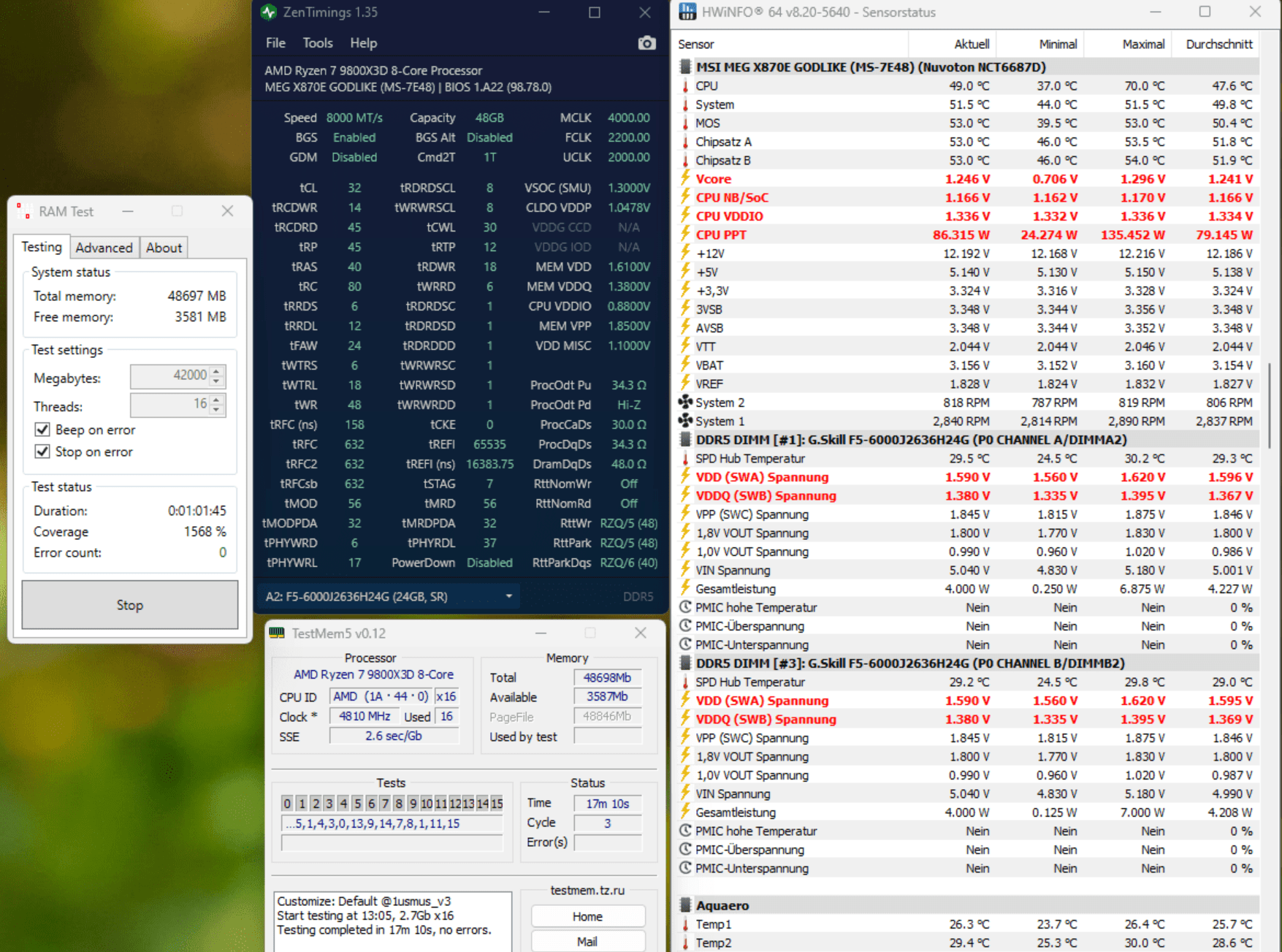Click the Sensor column header in HWiNFO
The width and height of the screenshot is (1282, 952).
(790, 44)
